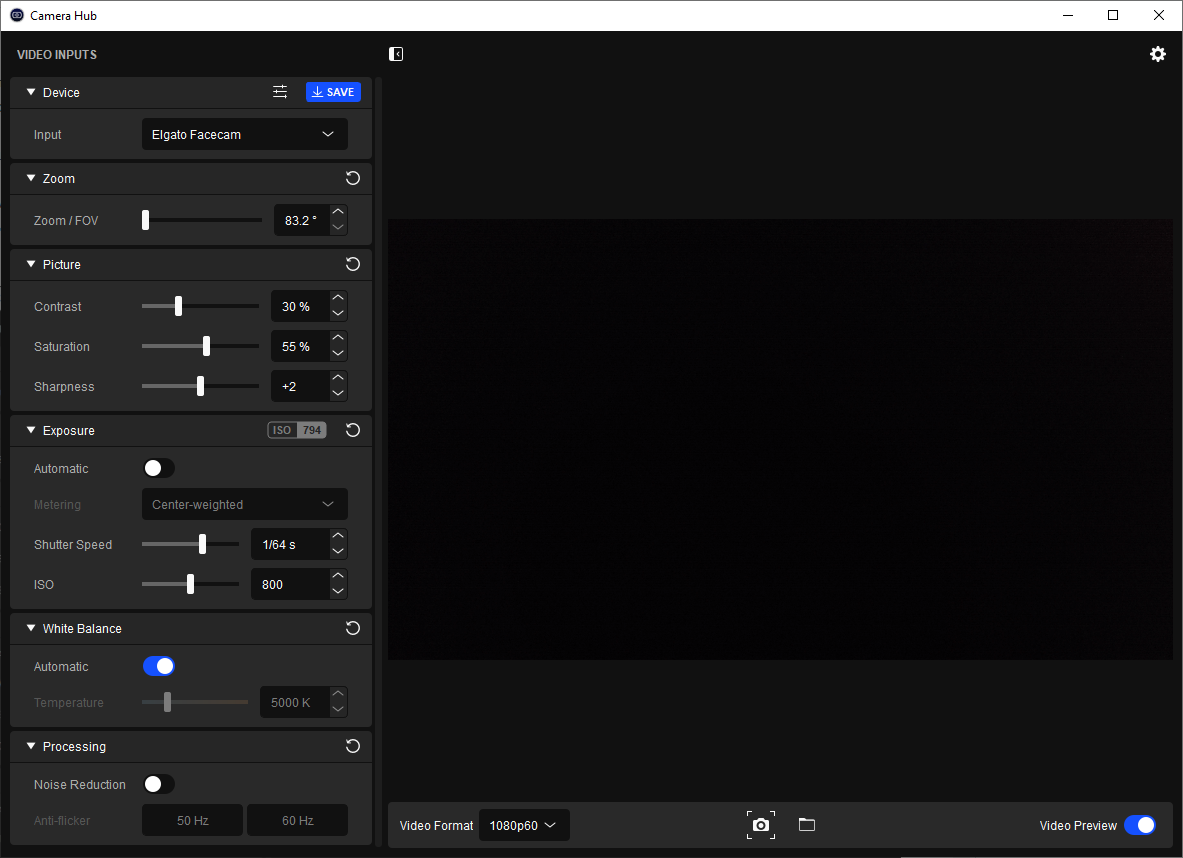Screen dimensions: 1183x858
Task: Open device presets sliders icon
Action: (280, 91)
